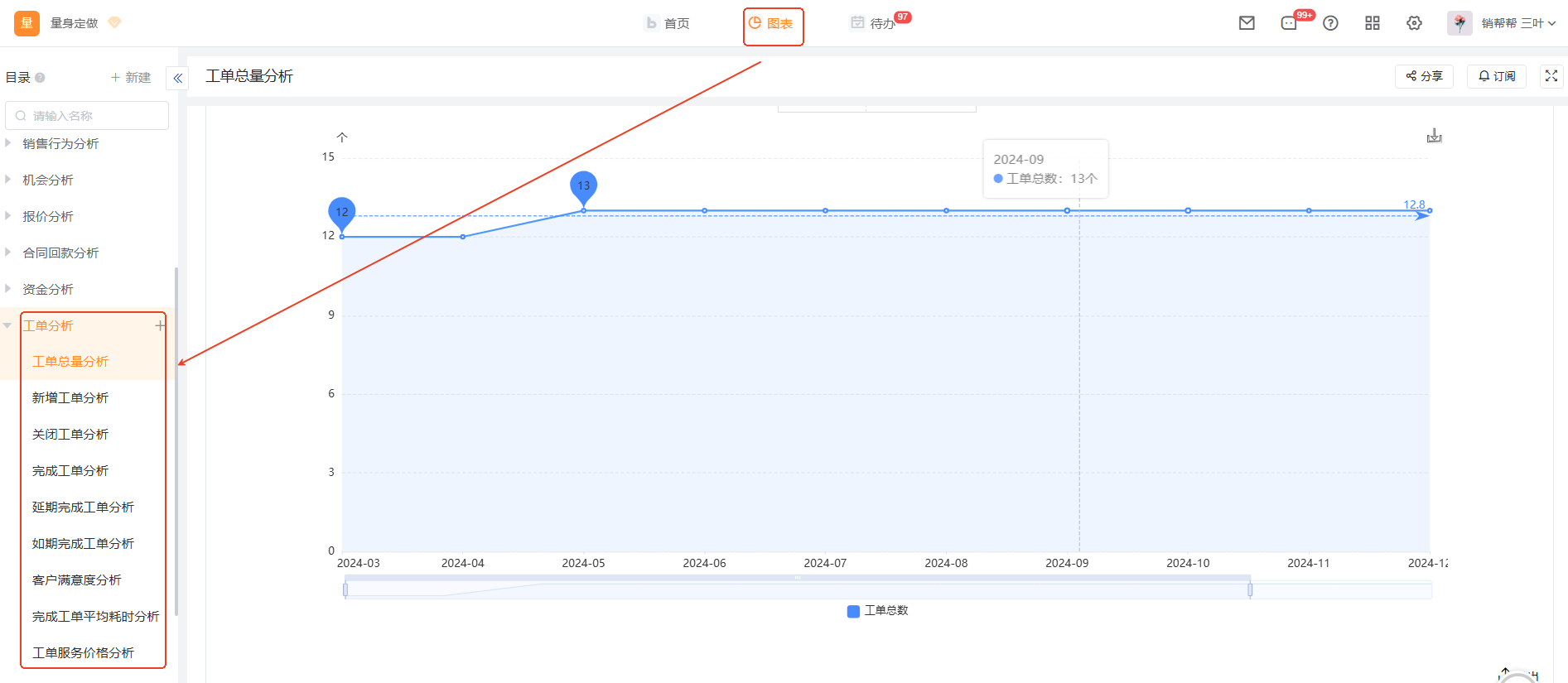Image resolution: width=1568 pixels, height=683 pixels.
Task: Open the apps grid icon
Action: coord(1373,23)
